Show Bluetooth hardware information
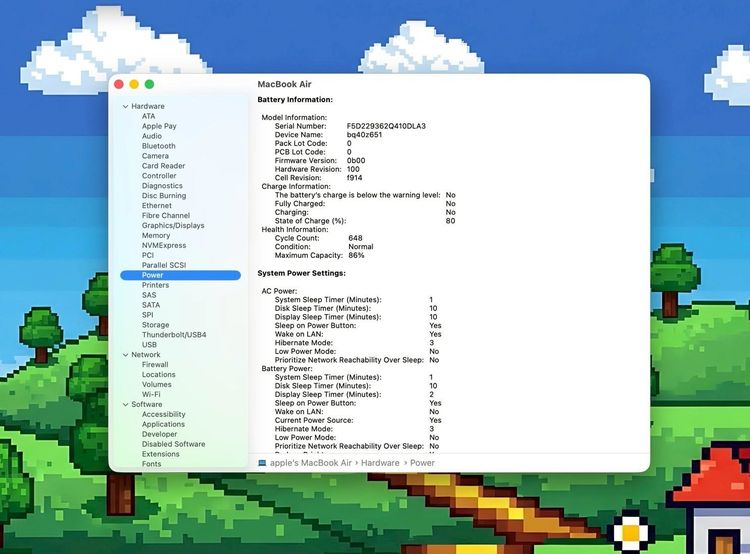Image resolution: width=750 pixels, height=554 pixels. click(x=158, y=146)
